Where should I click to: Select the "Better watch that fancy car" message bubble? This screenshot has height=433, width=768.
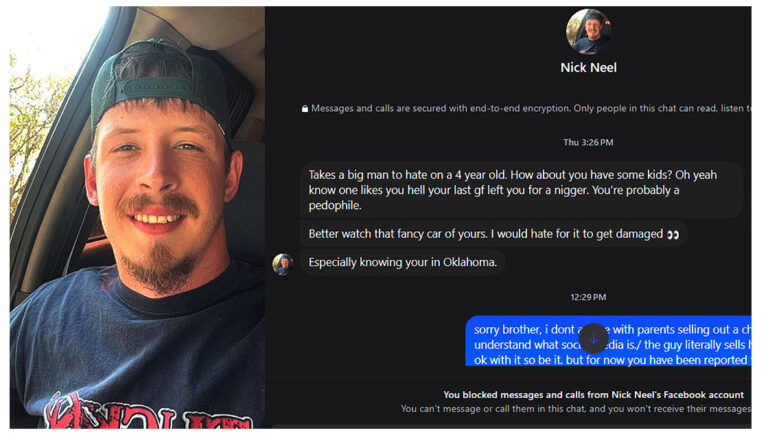494,234
